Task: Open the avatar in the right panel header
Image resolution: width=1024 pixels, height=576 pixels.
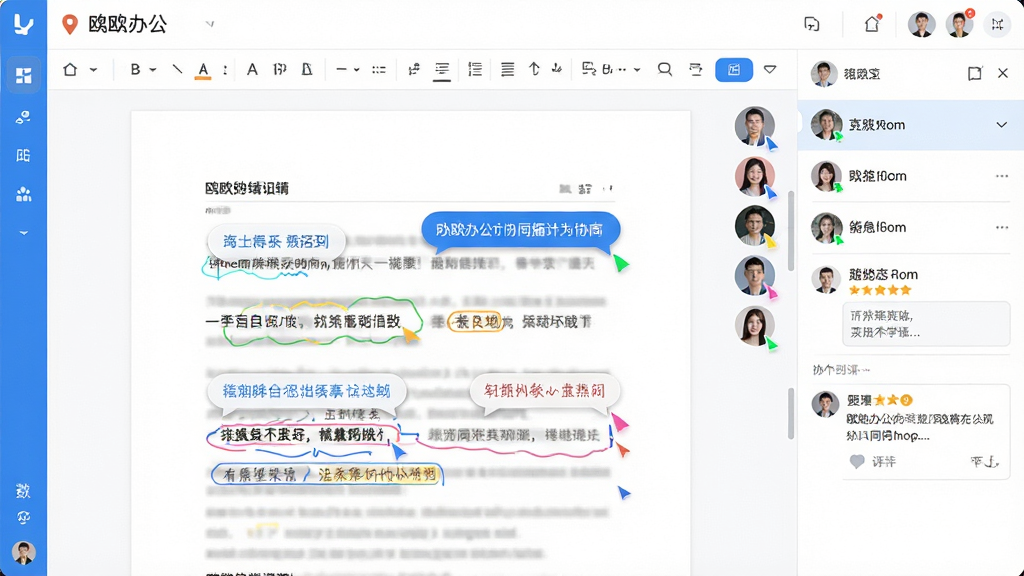Action: coord(824,74)
